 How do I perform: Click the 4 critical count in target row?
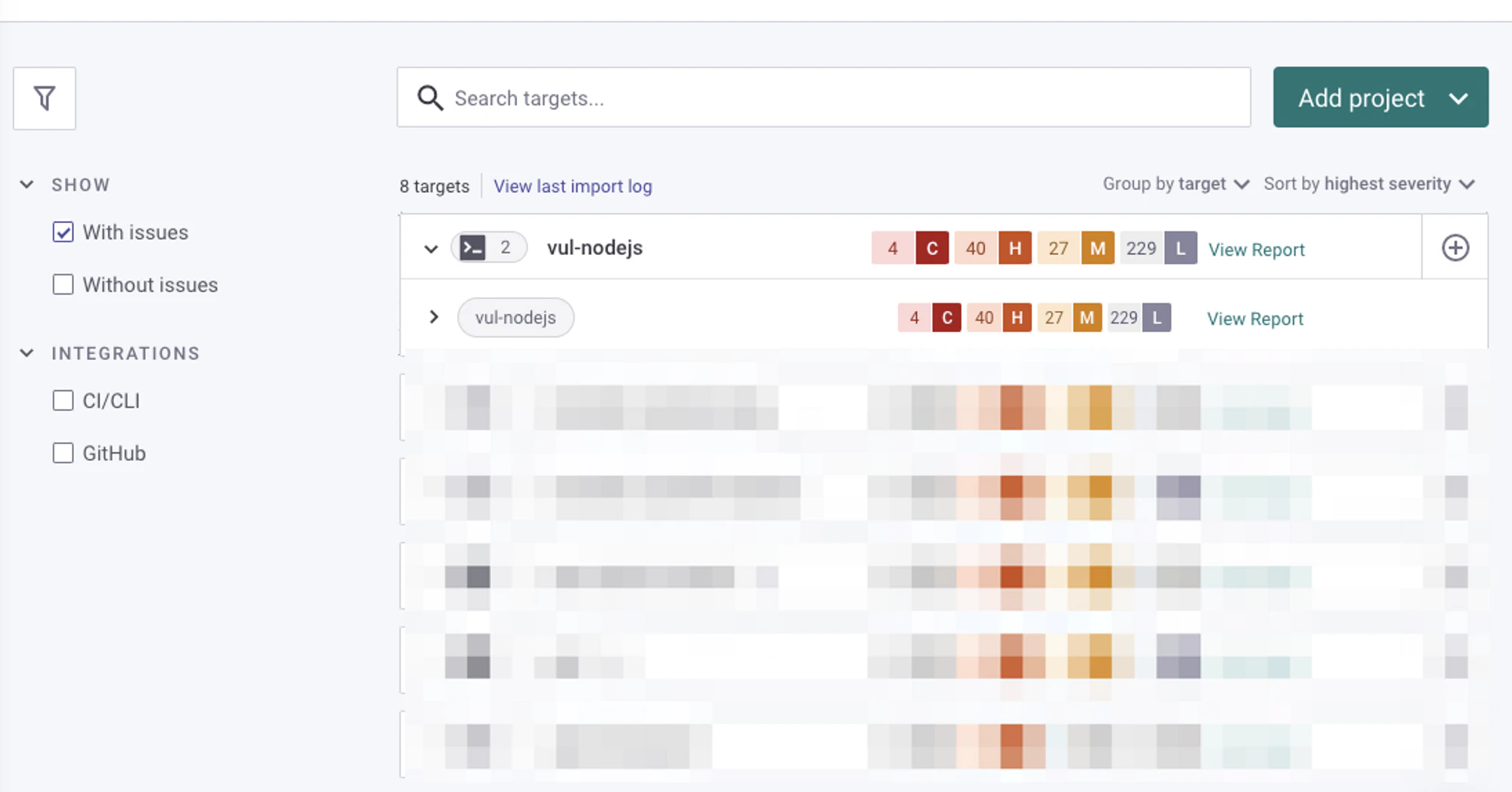893,248
